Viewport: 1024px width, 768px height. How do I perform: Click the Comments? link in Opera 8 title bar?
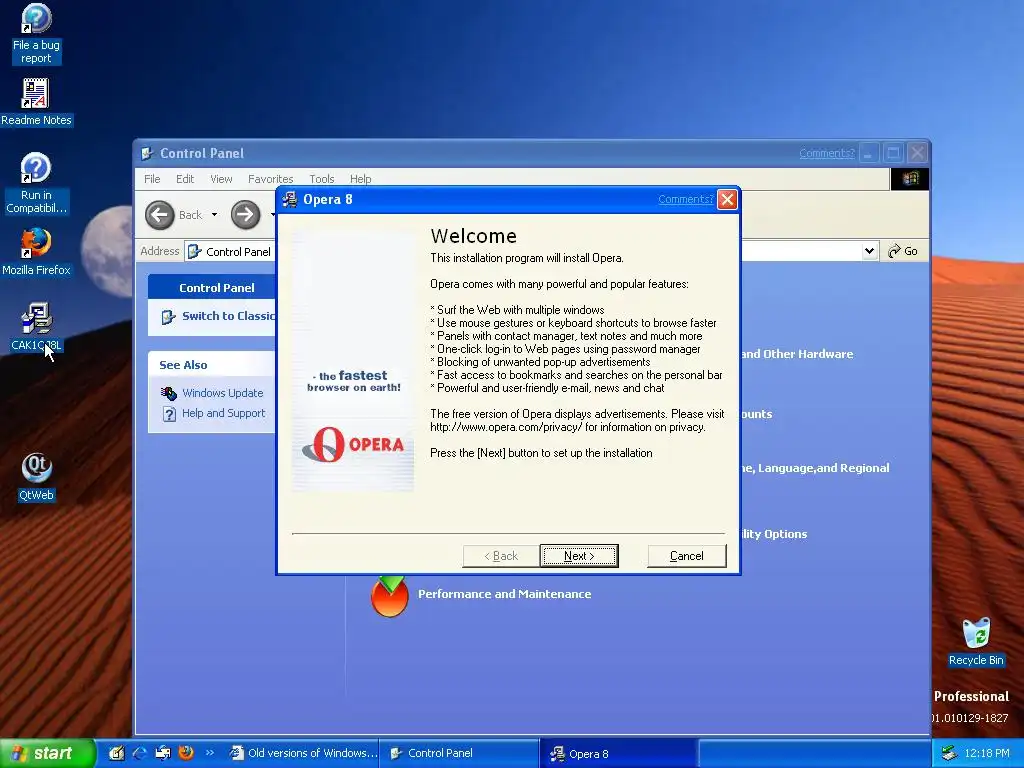[685, 199]
